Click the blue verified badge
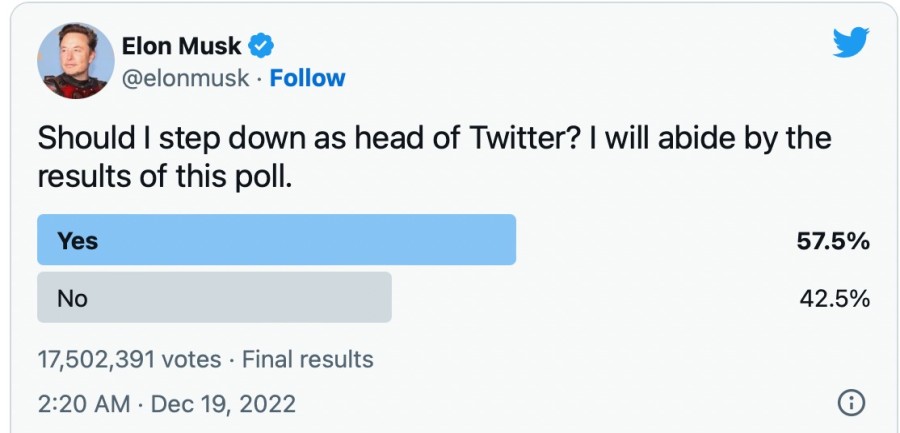 point(263,45)
